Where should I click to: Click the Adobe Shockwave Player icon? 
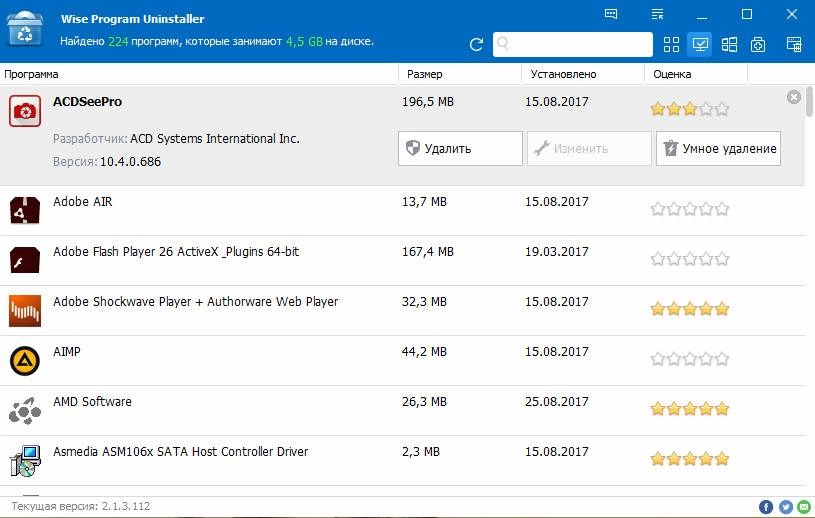coord(24,311)
